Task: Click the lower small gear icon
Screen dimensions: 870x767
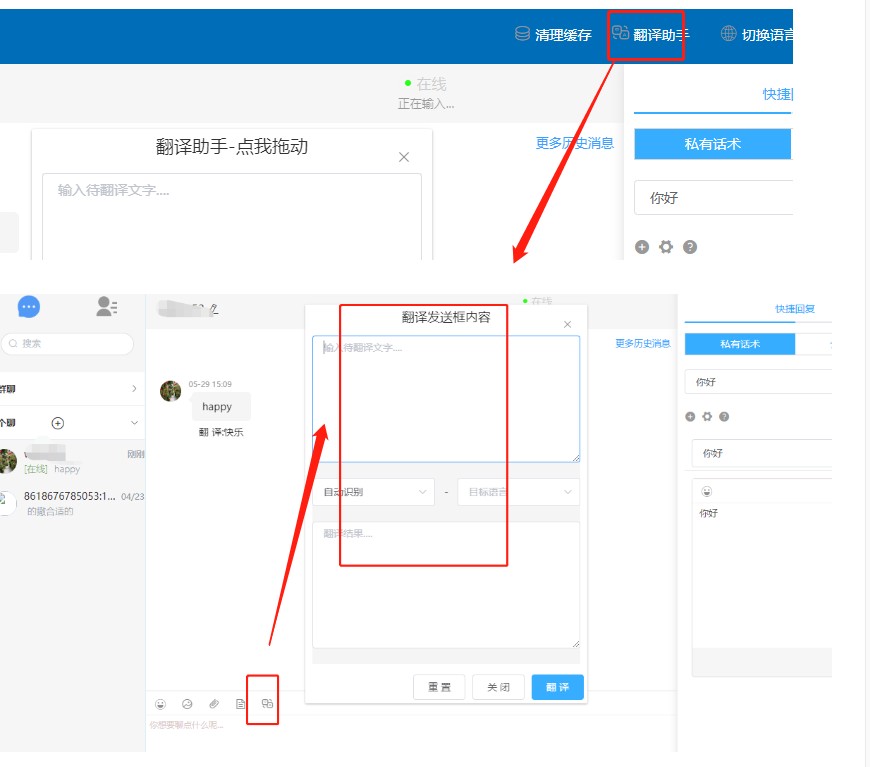Action: [x=707, y=416]
